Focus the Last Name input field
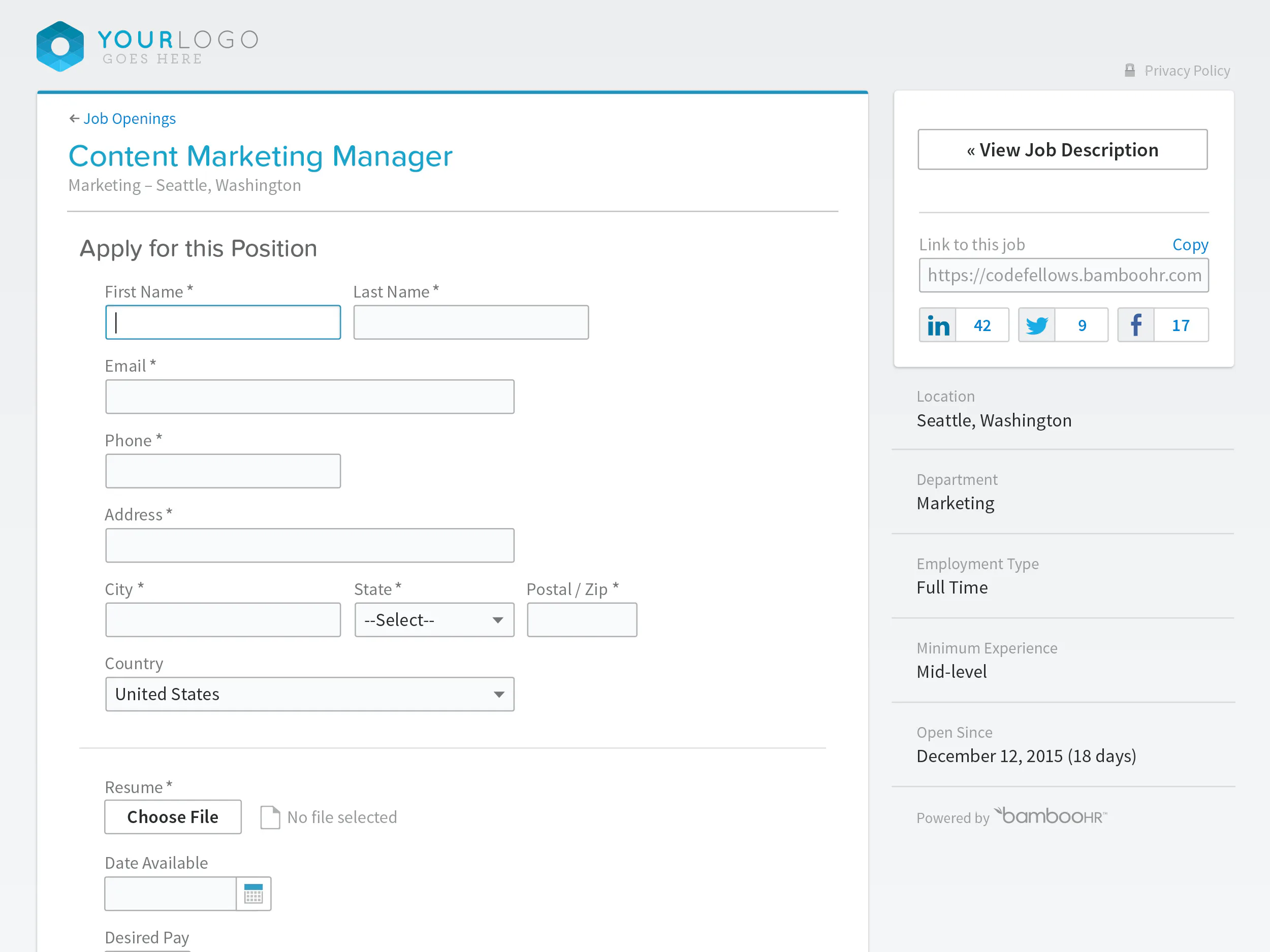The width and height of the screenshot is (1270, 952). (471, 322)
